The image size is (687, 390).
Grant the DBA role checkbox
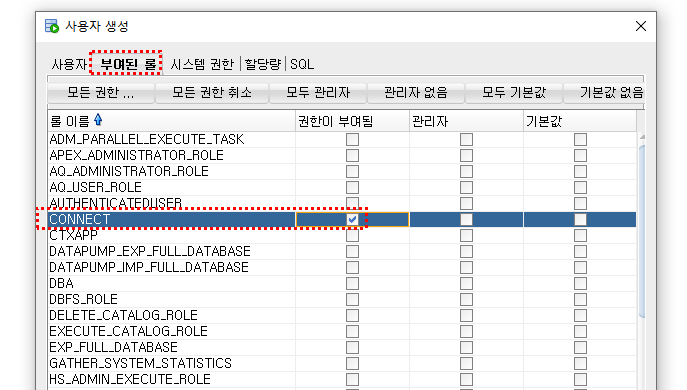click(352, 284)
